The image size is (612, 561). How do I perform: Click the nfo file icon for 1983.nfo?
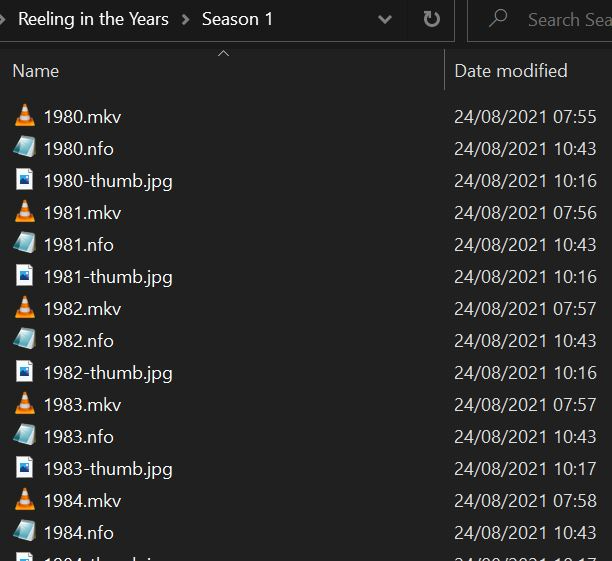click(x=25, y=436)
